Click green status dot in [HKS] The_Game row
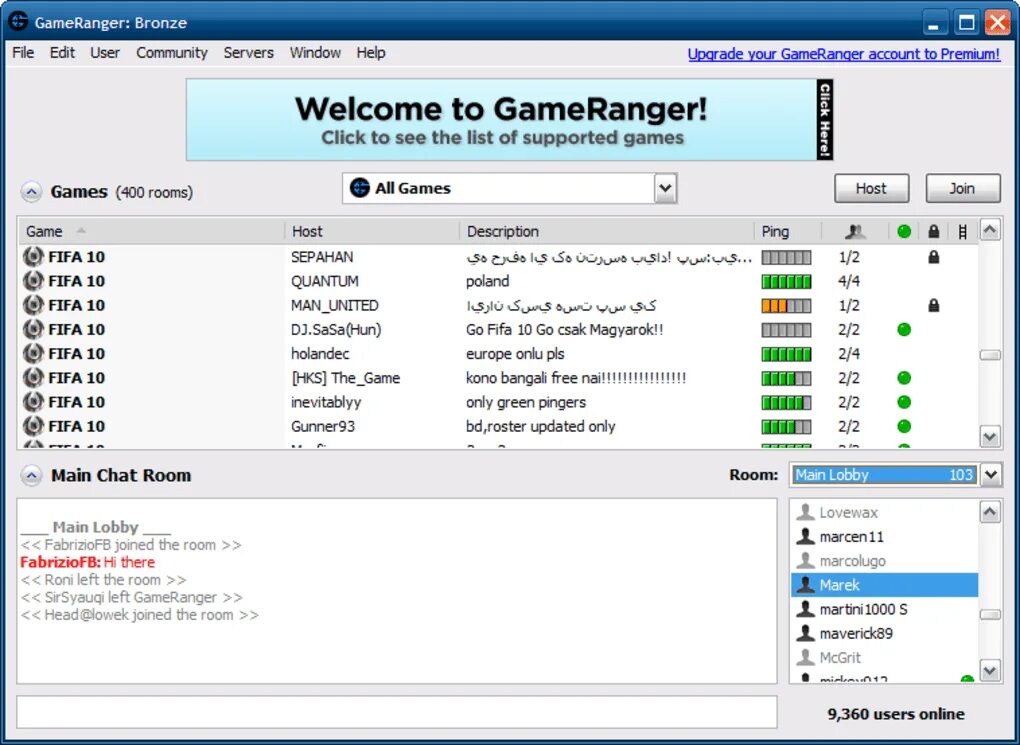 904,378
